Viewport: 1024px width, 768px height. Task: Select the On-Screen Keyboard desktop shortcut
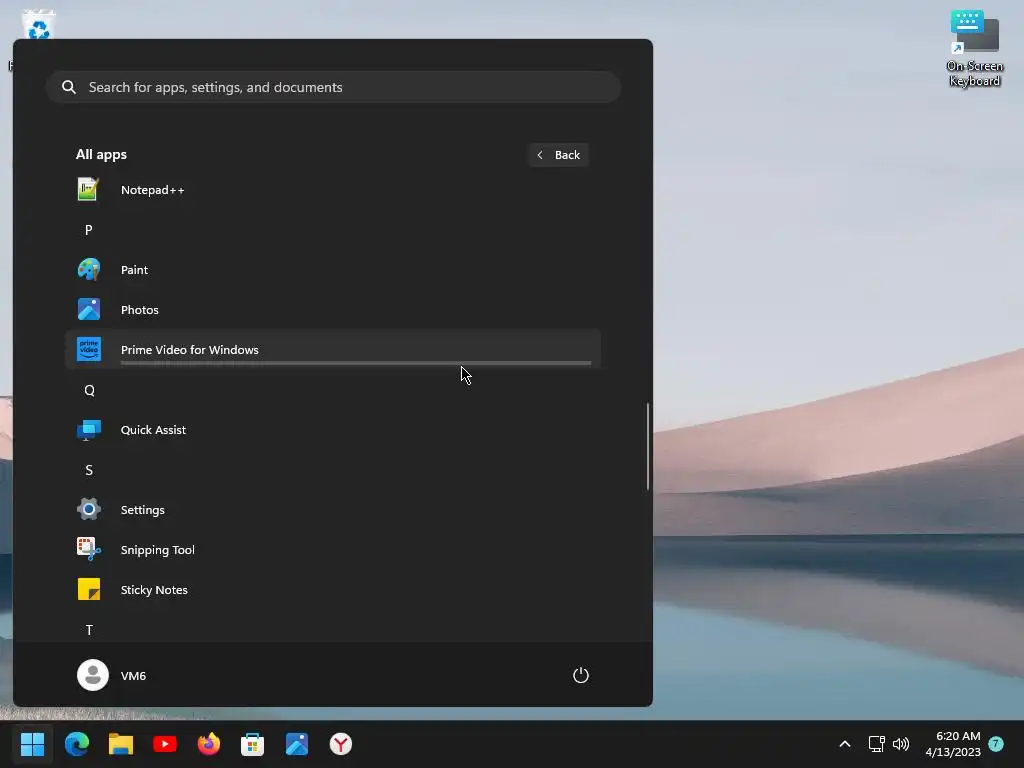pos(974,48)
